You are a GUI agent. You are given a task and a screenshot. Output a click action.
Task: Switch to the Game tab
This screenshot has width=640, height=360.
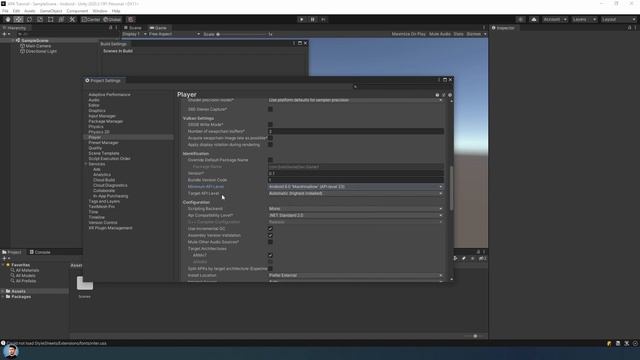(158, 28)
